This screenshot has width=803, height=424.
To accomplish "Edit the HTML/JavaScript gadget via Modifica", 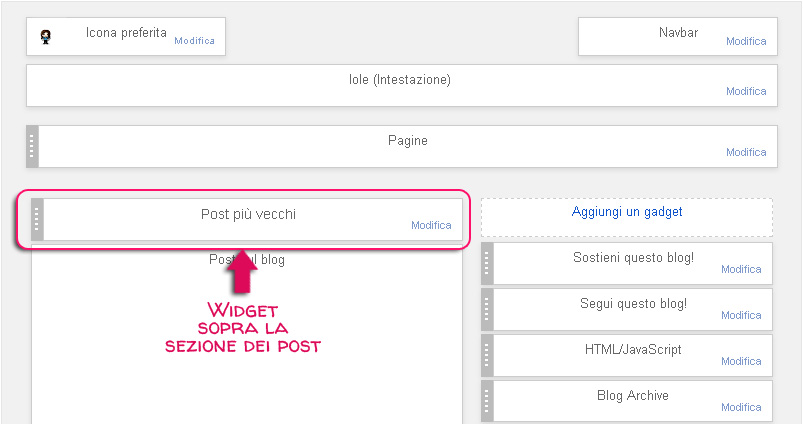I will pos(741,362).
